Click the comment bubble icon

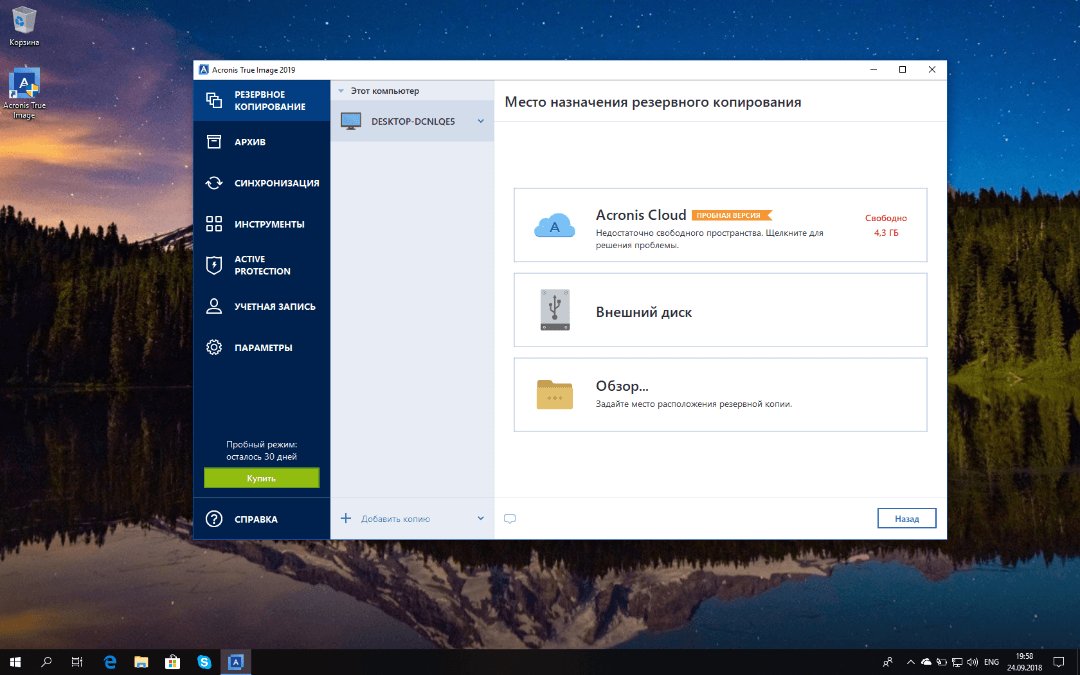510,519
